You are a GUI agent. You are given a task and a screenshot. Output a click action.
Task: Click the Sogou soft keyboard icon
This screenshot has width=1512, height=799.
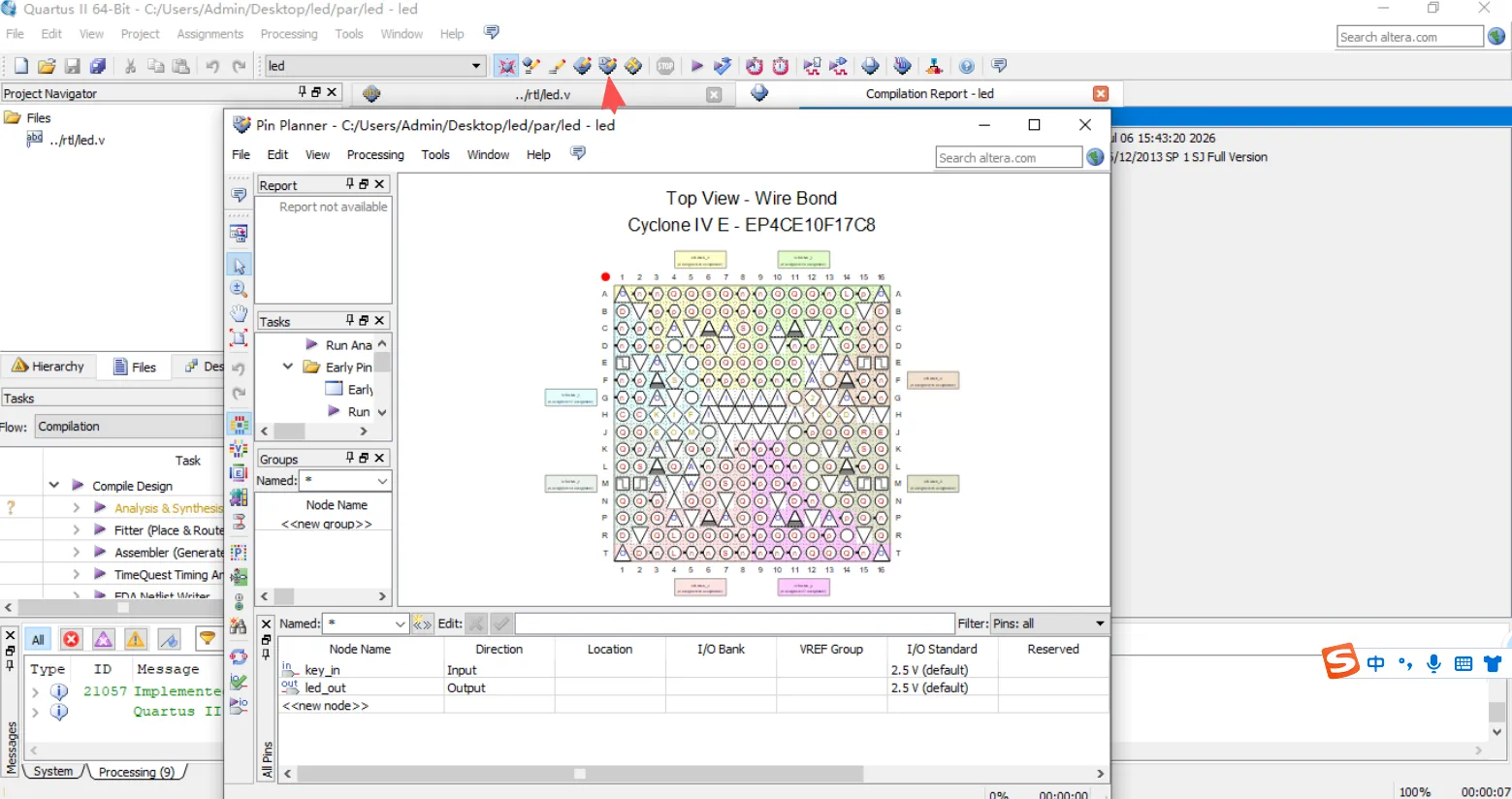coord(1464,663)
